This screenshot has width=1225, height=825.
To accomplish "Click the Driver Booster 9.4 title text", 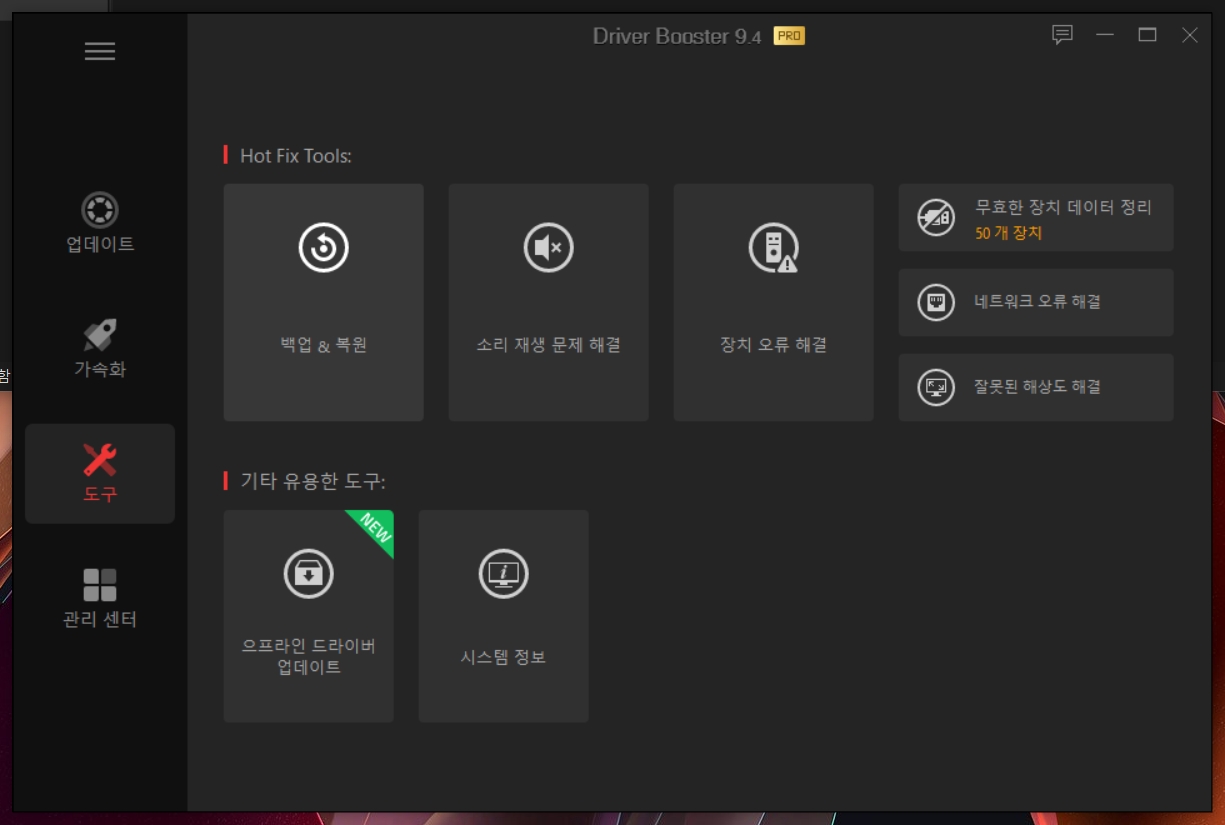I will click(677, 36).
